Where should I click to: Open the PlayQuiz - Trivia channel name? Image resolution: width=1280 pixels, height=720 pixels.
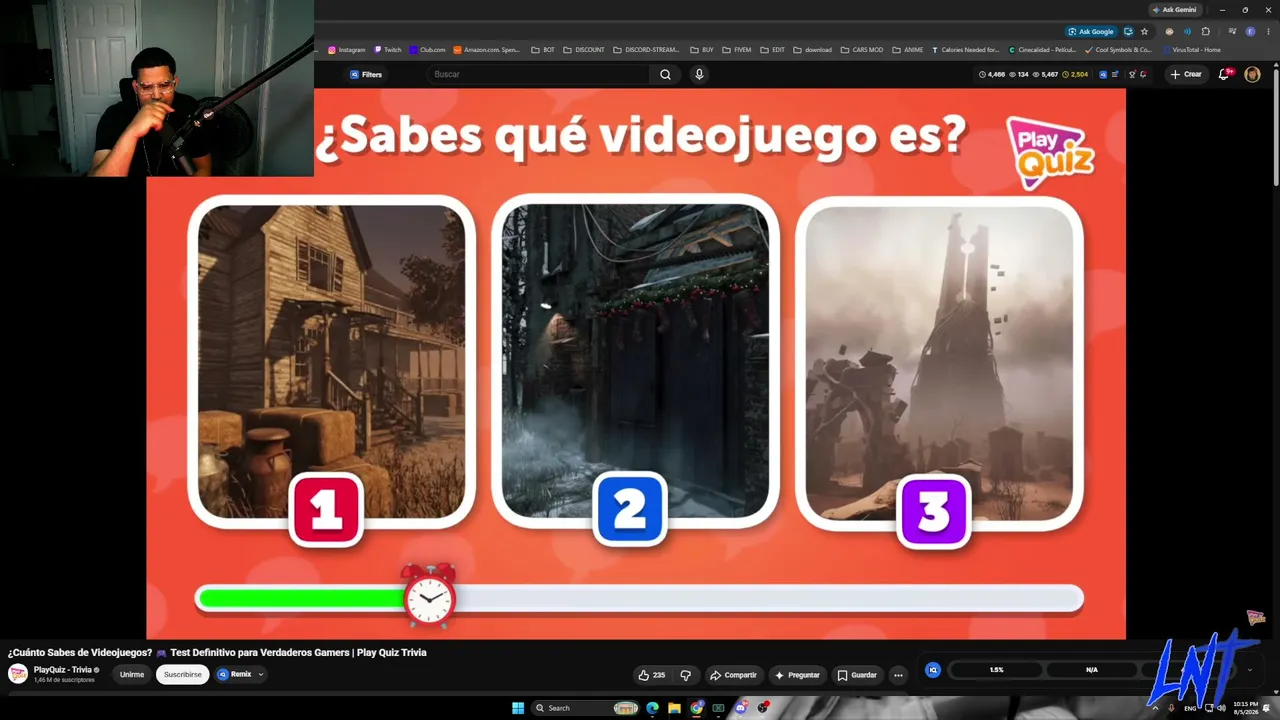[x=63, y=670]
